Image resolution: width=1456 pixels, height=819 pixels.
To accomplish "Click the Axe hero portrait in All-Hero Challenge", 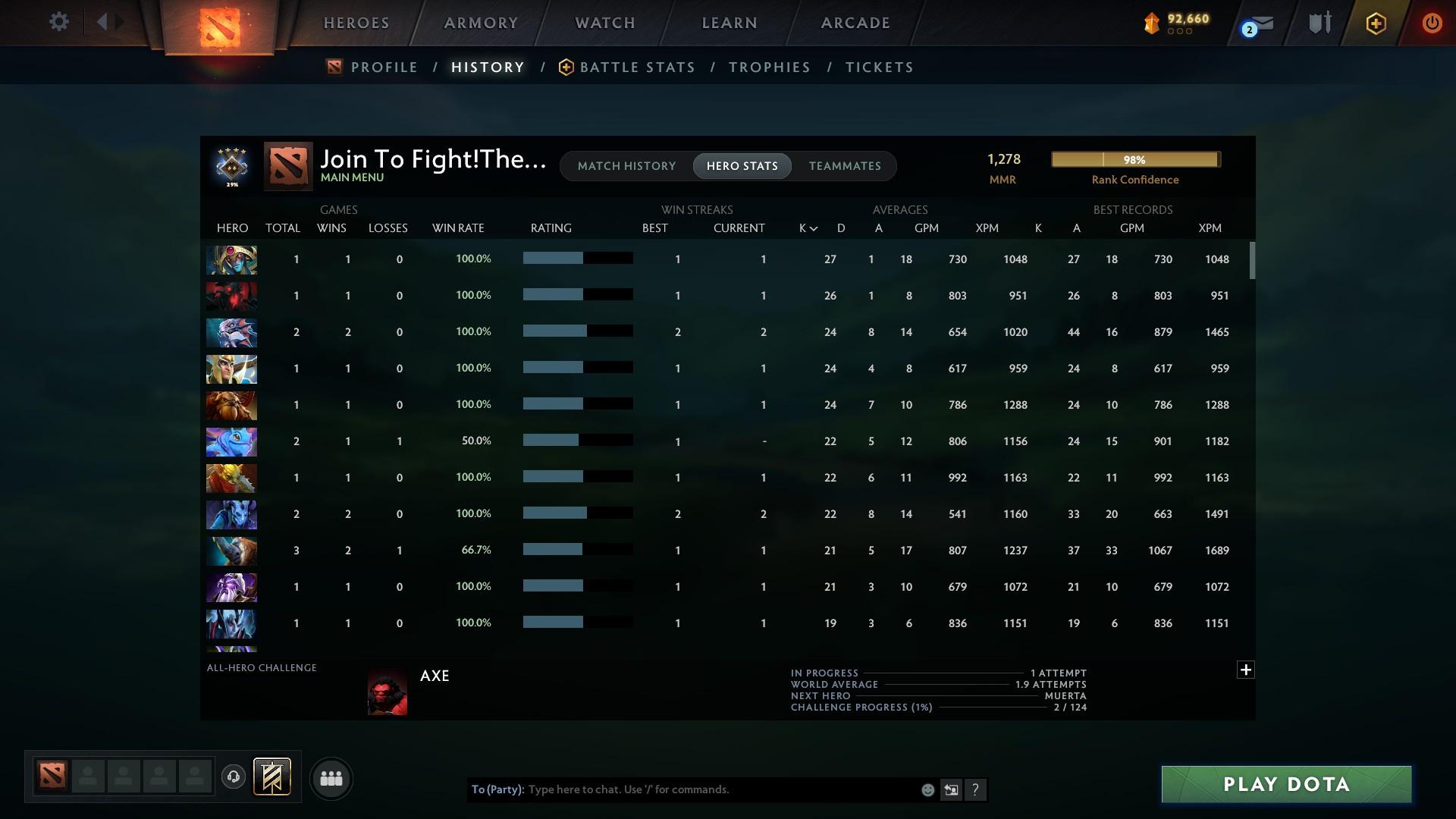I will 388,692.
